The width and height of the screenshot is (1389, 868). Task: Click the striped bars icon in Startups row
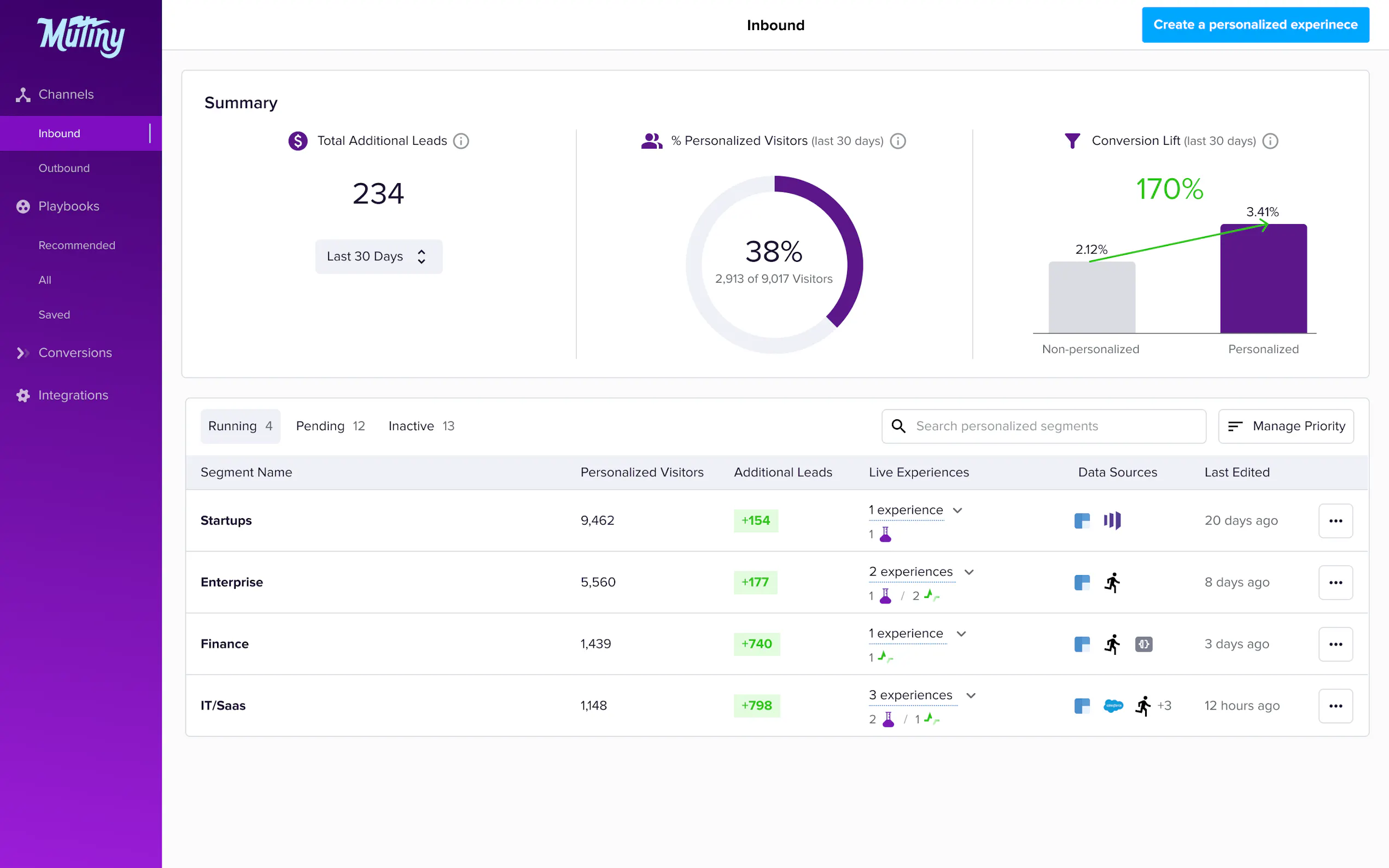1112,521
